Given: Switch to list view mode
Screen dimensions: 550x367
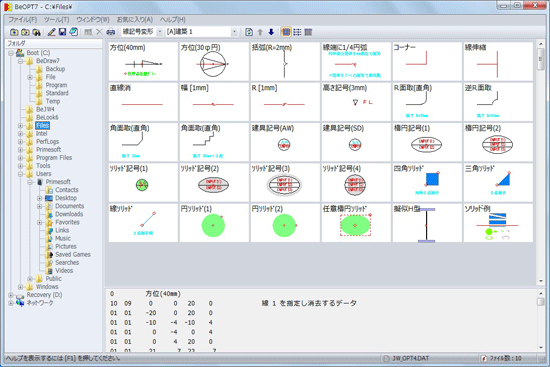Looking at the screenshot, I should [297, 32].
